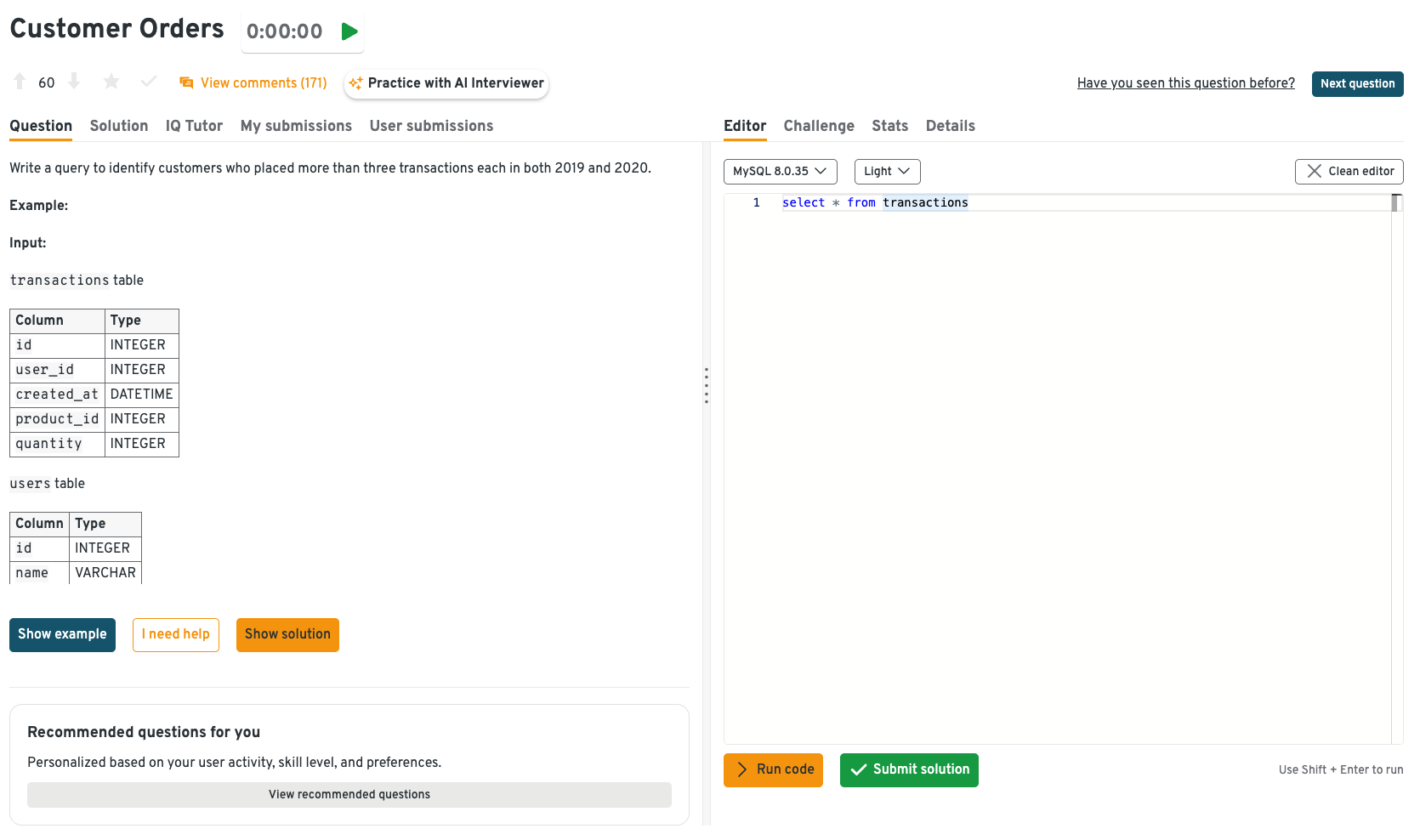Click 'Have you seen this question before?' link
This screenshot has height=840, width=1420.
click(1185, 83)
